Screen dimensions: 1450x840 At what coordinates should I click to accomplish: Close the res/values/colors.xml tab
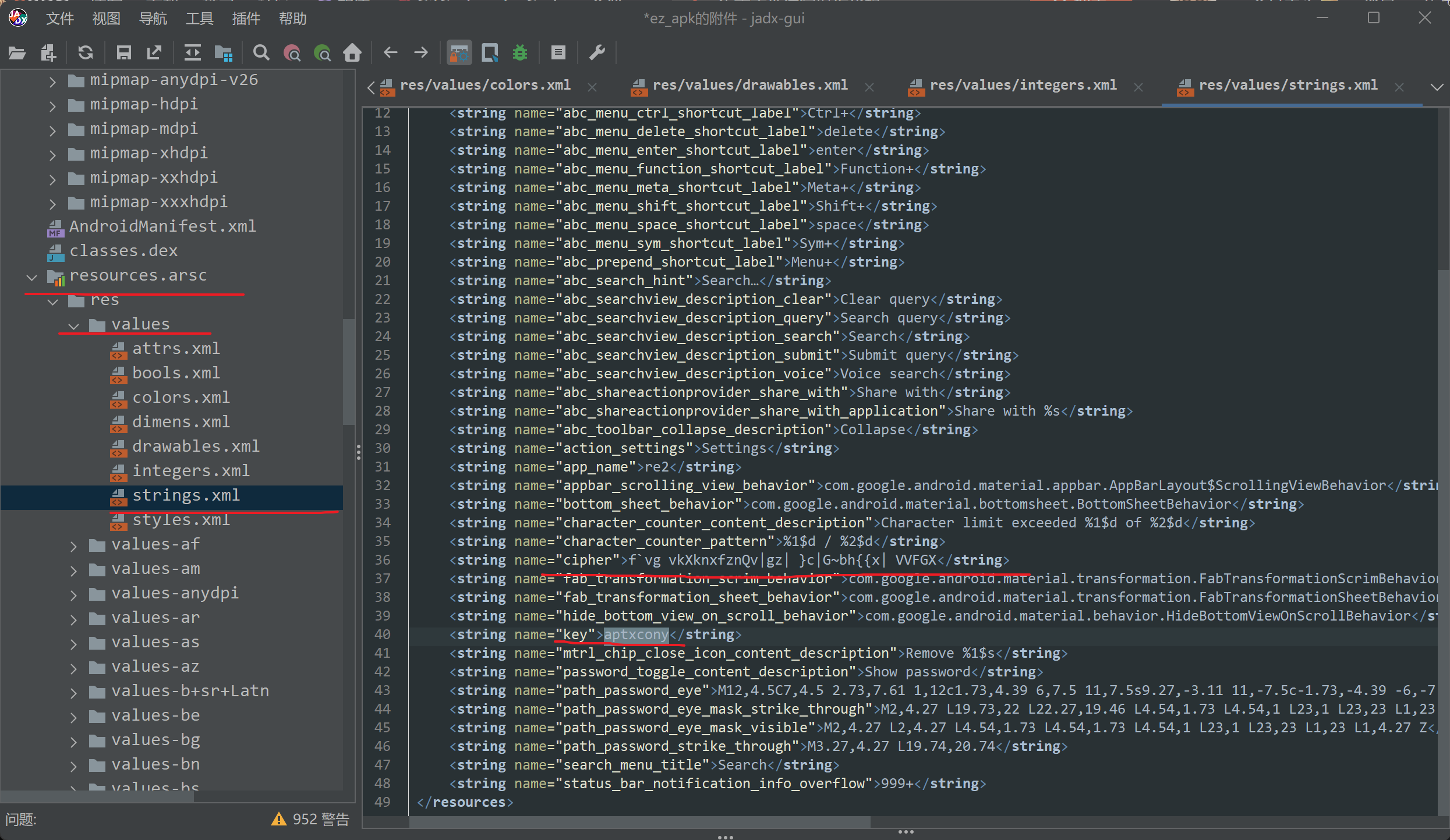tap(592, 87)
